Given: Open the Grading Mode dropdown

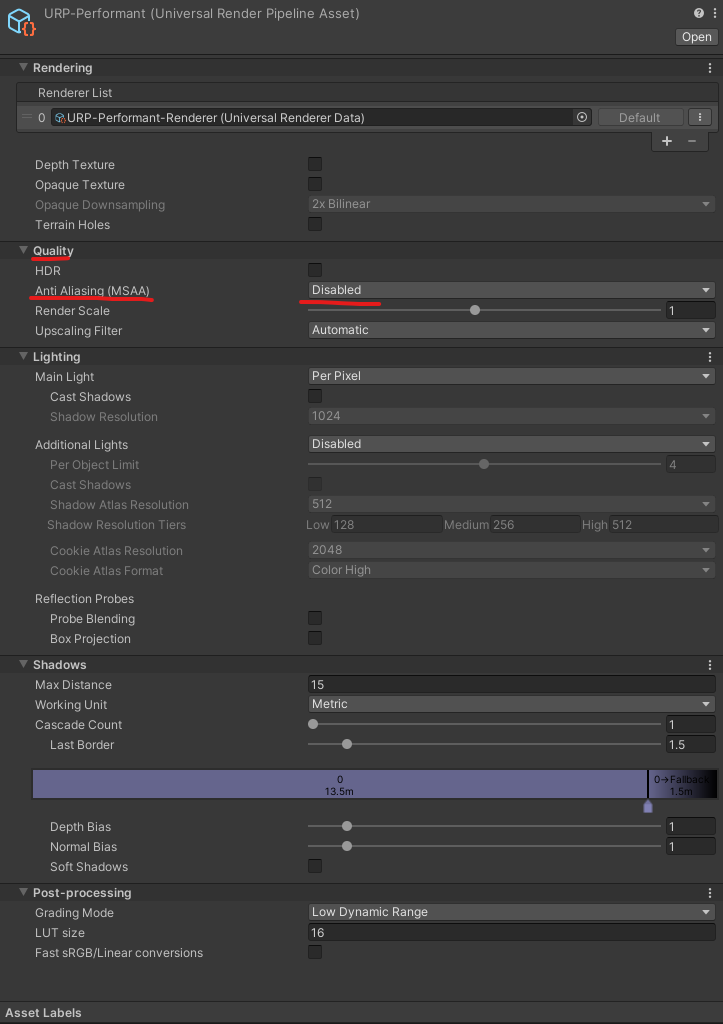Looking at the screenshot, I should [511, 912].
